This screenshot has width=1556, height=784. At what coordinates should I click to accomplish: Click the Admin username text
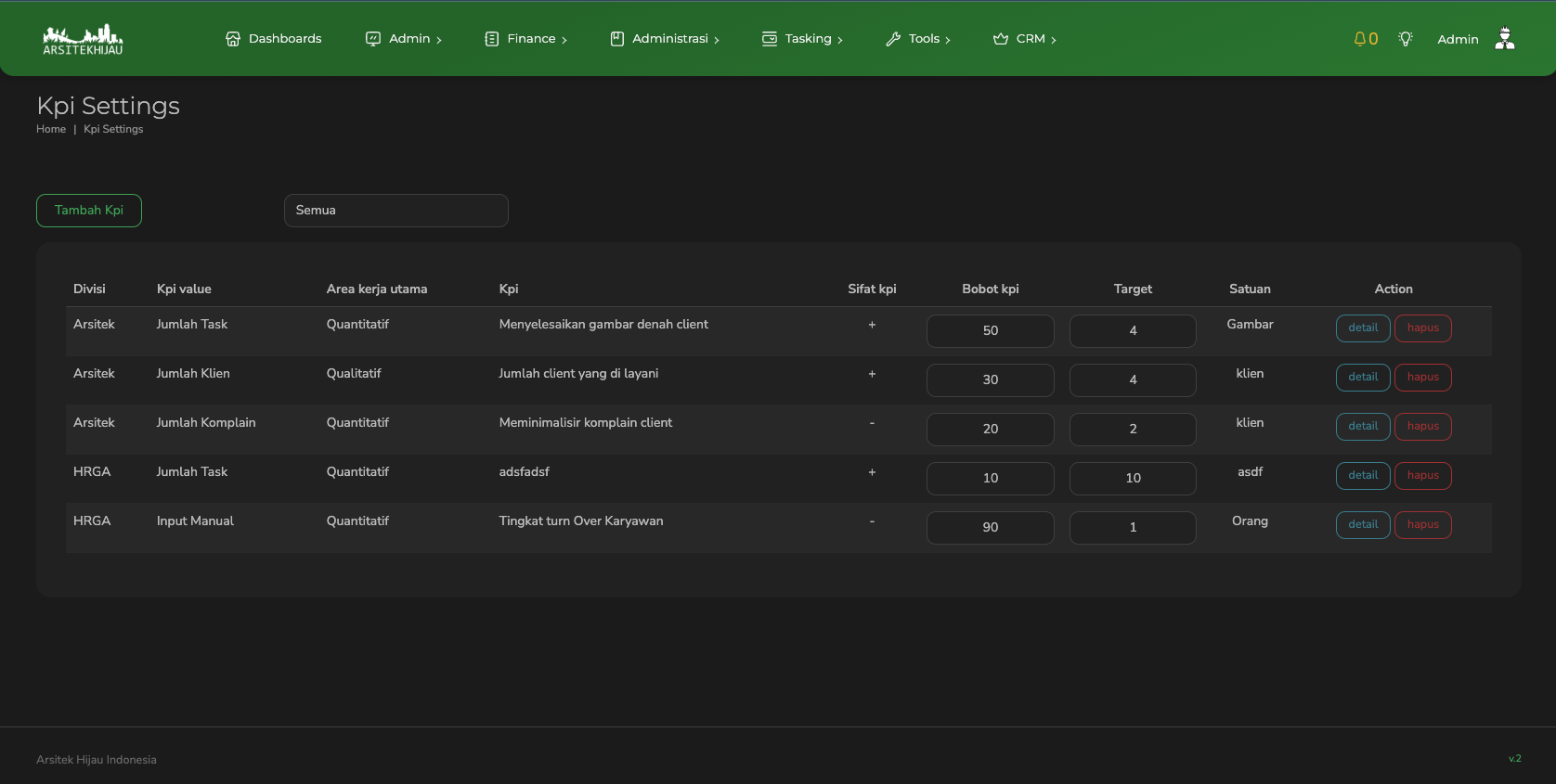[1458, 40]
